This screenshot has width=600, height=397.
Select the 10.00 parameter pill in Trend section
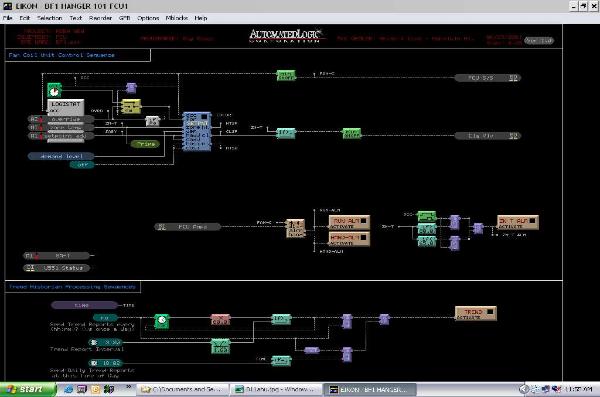[x=106, y=363]
